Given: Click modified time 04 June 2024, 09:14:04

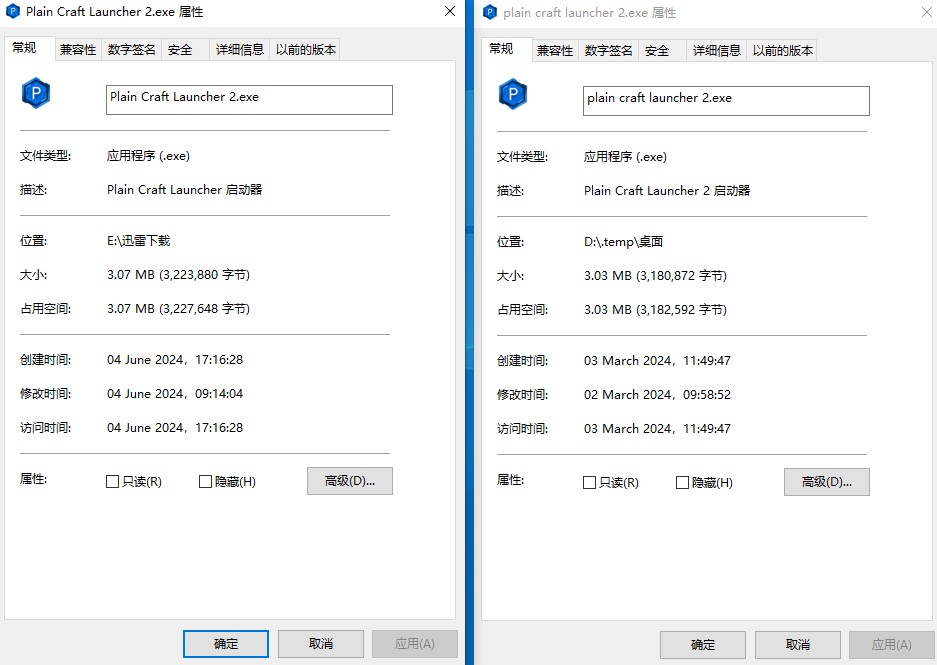Looking at the screenshot, I should [175, 394].
